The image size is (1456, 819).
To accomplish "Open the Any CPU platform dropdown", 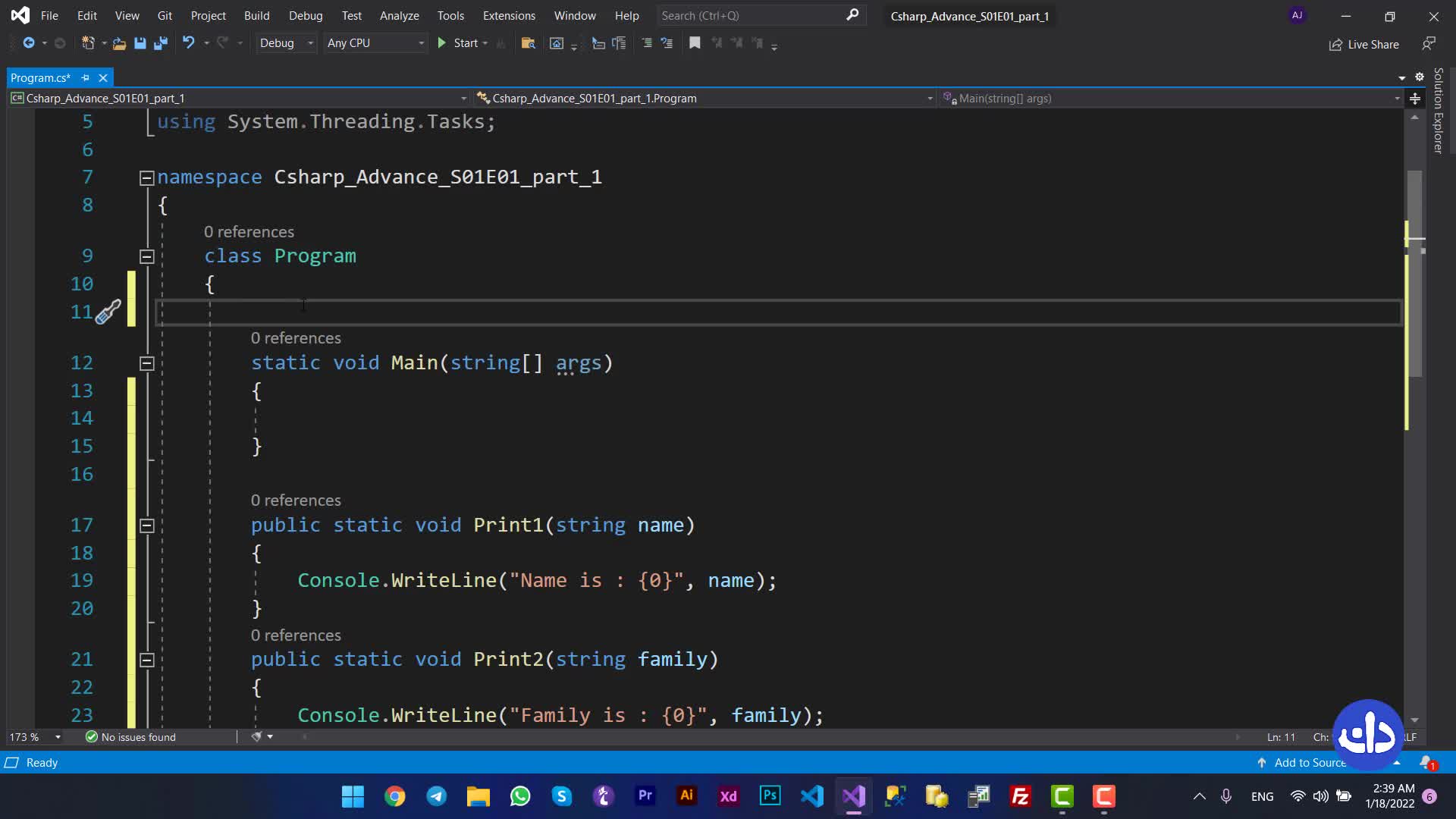I will [375, 43].
